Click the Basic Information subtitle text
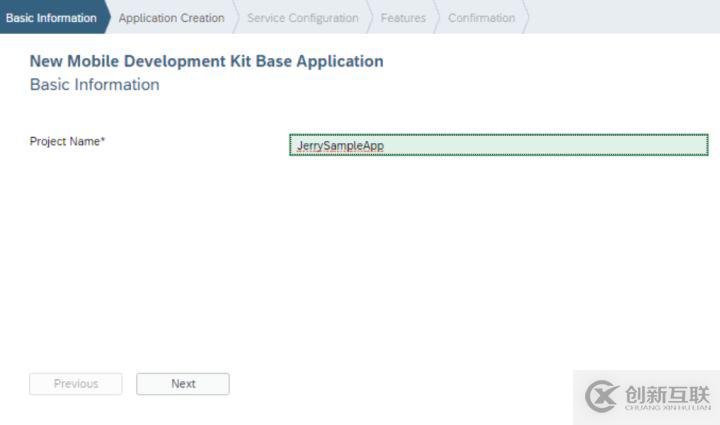The width and height of the screenshot is (720, 425). click(94, 85)
